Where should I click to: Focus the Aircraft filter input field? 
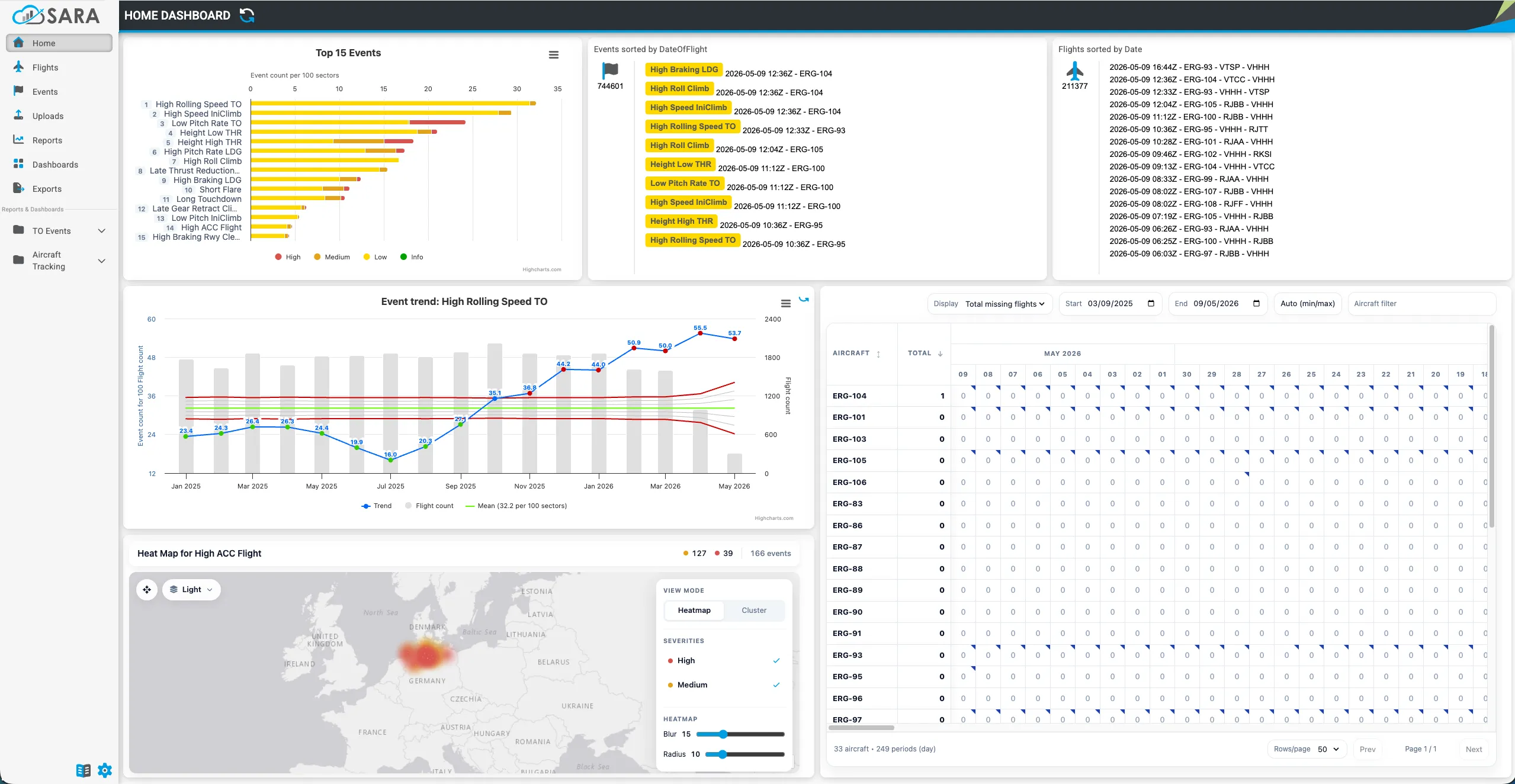tap(1421, 304)
